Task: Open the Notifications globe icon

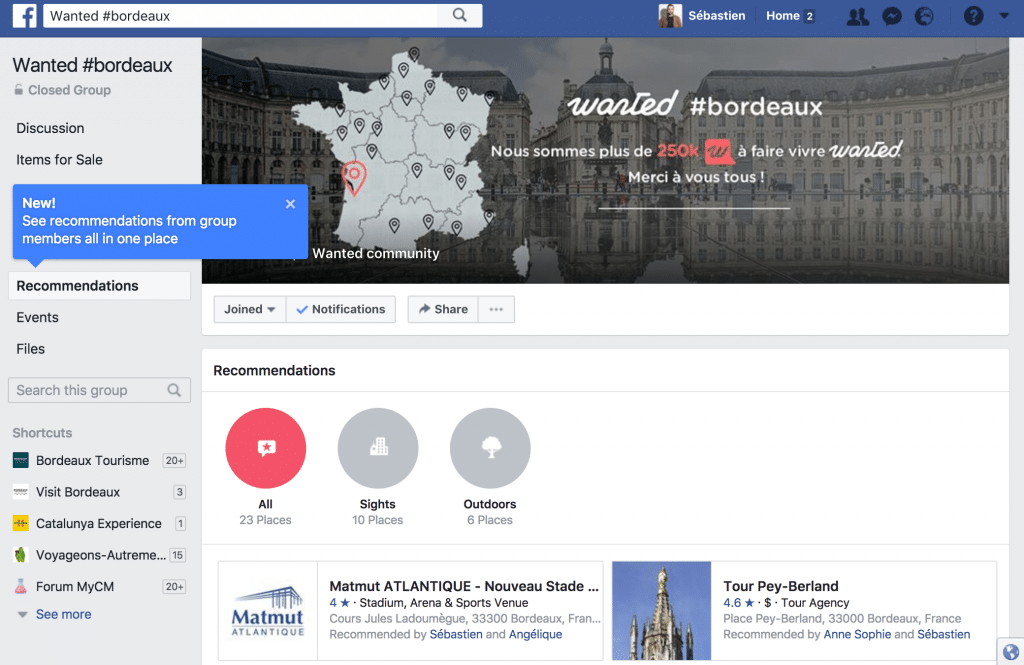Action: (924, 16)
